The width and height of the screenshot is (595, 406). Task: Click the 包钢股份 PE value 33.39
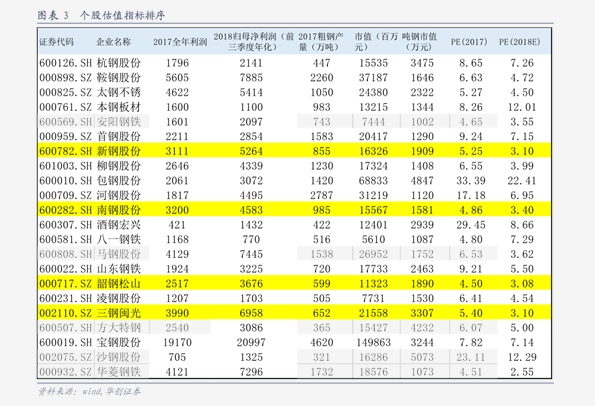(471, 181)
